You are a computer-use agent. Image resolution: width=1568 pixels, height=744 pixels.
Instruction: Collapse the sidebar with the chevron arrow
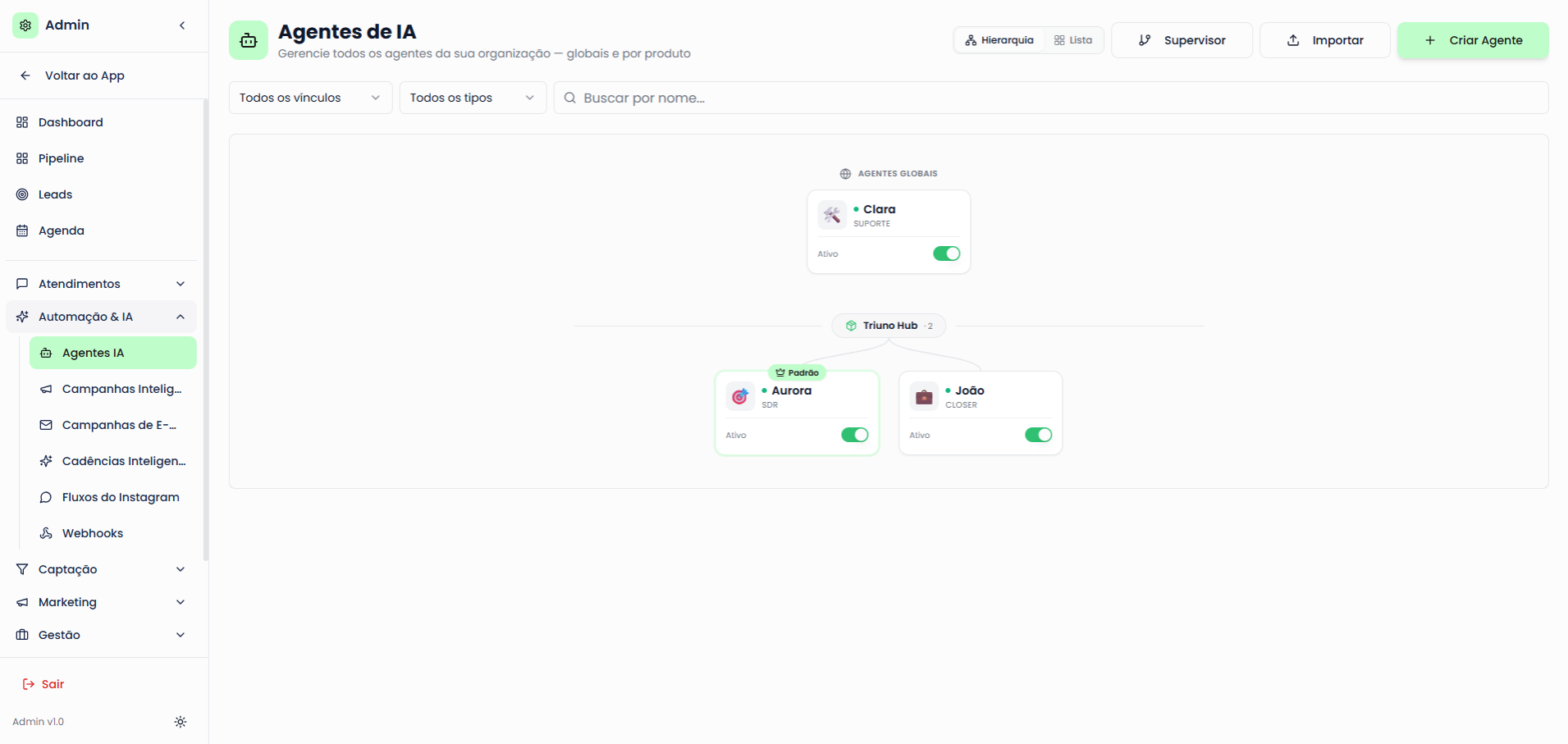pyautogui.click(x=182, y=25)
